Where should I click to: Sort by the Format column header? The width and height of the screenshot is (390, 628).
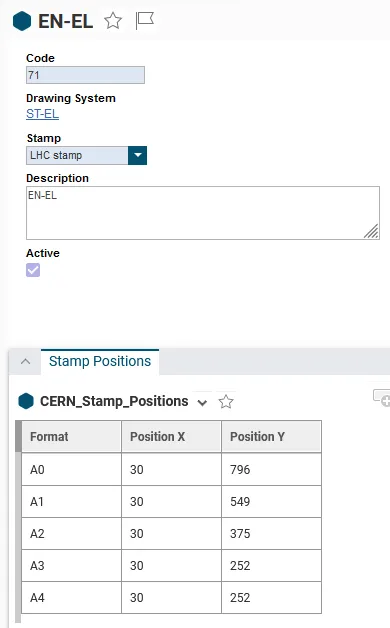[71, 437]
